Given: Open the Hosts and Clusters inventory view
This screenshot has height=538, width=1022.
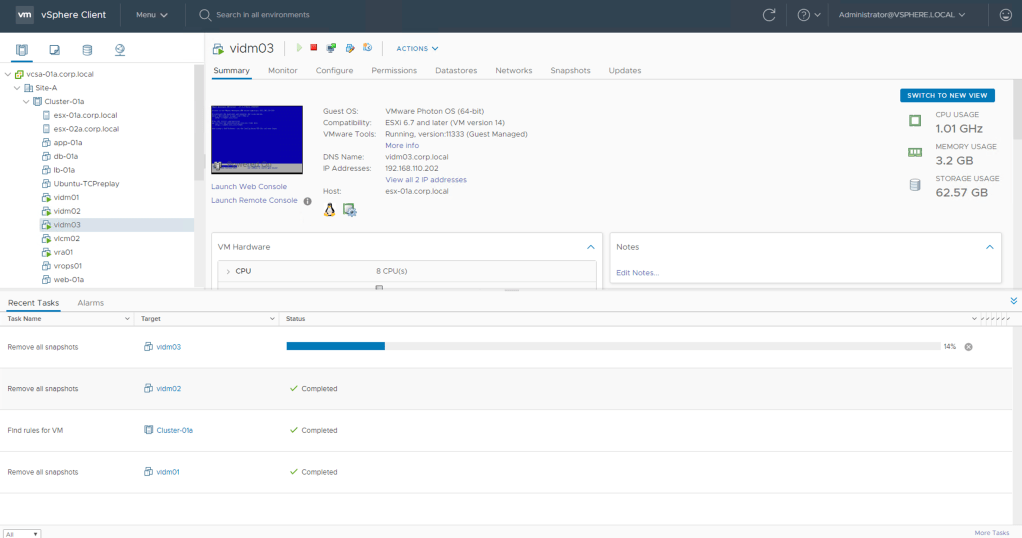Looking at the screenshot, I should coord(22,49).
